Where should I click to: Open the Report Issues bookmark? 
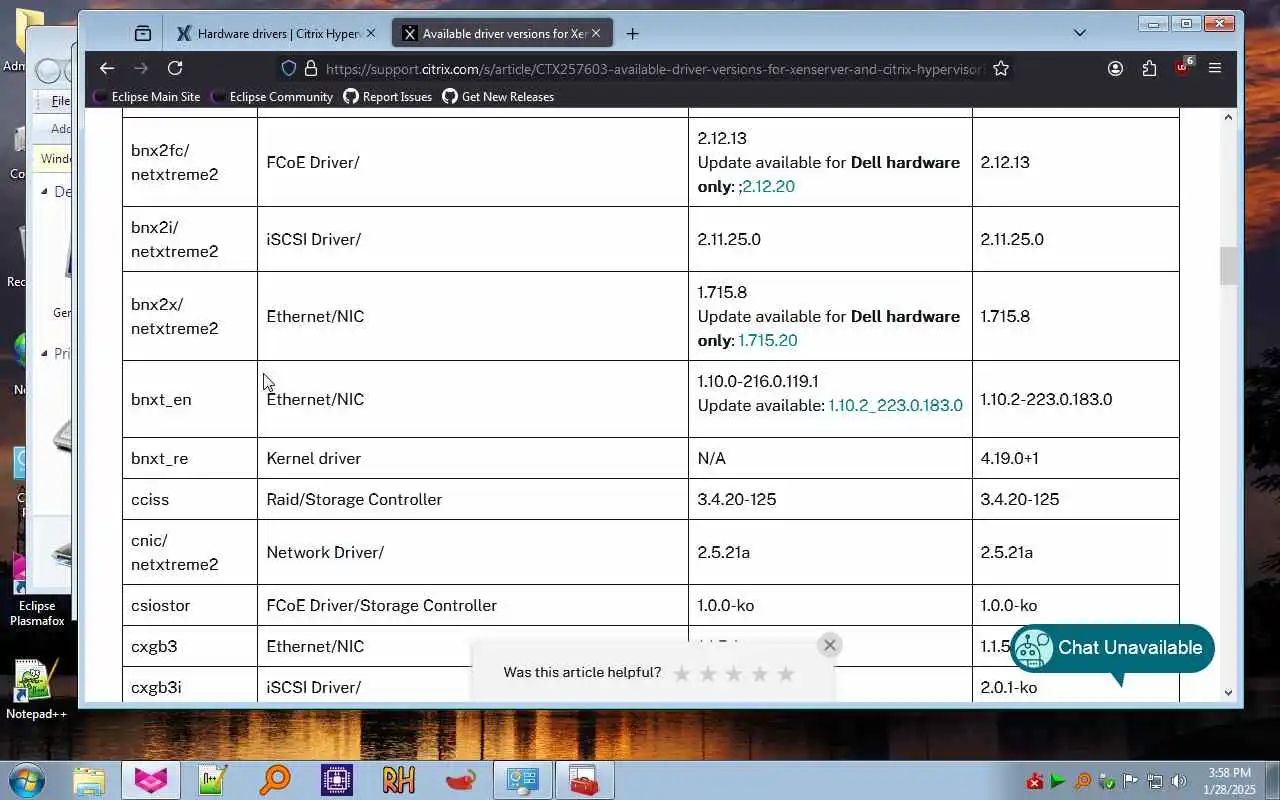click(387, 97)
